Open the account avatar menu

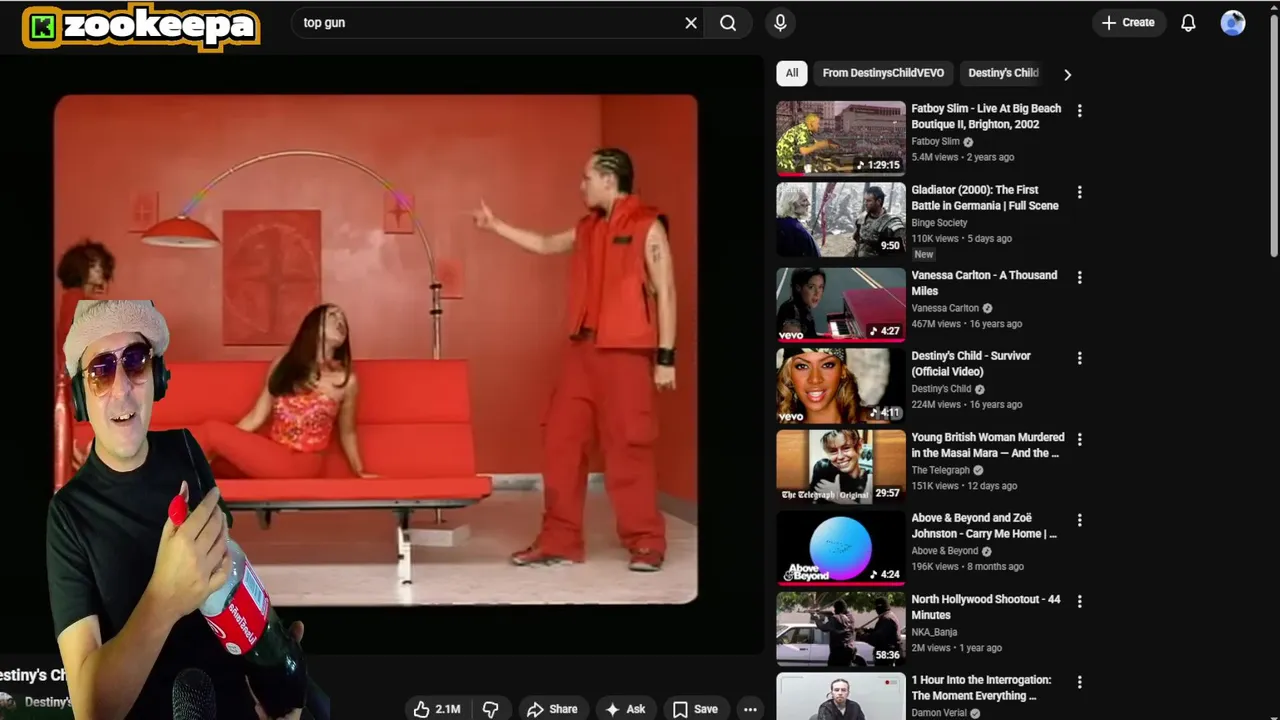coord(1233,23)
